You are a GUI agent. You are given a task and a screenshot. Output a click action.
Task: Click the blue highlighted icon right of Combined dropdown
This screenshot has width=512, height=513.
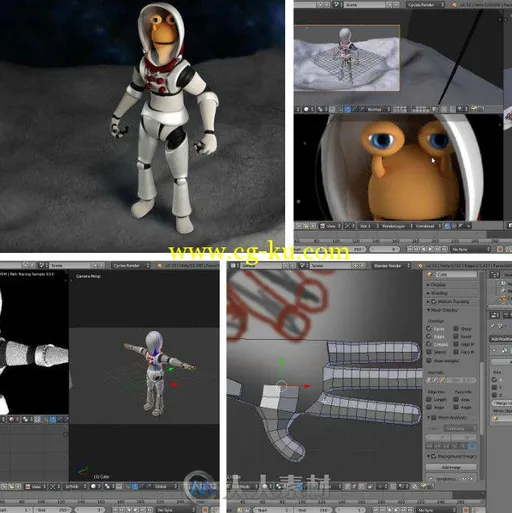(x=447, y=226)
